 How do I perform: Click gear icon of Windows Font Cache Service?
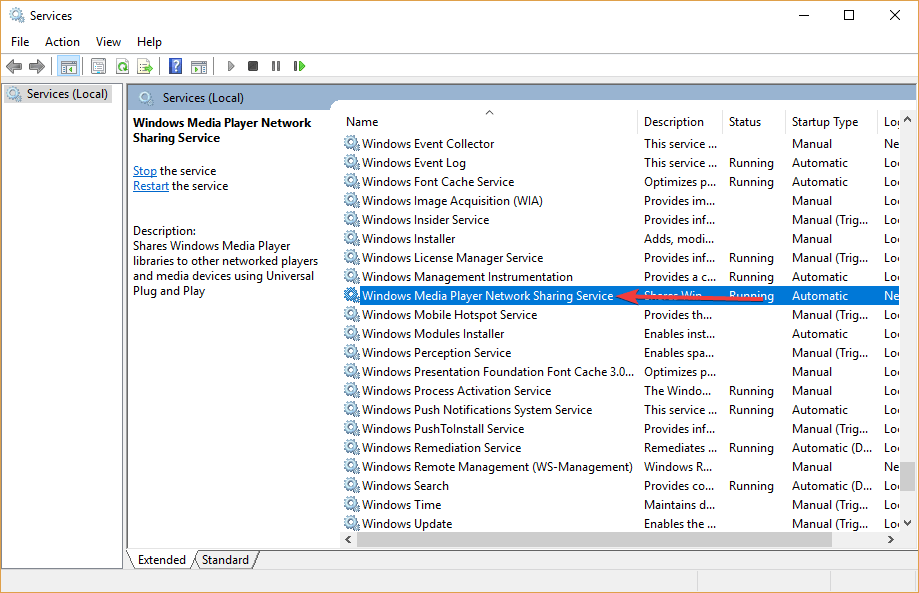tap(352, 181)
